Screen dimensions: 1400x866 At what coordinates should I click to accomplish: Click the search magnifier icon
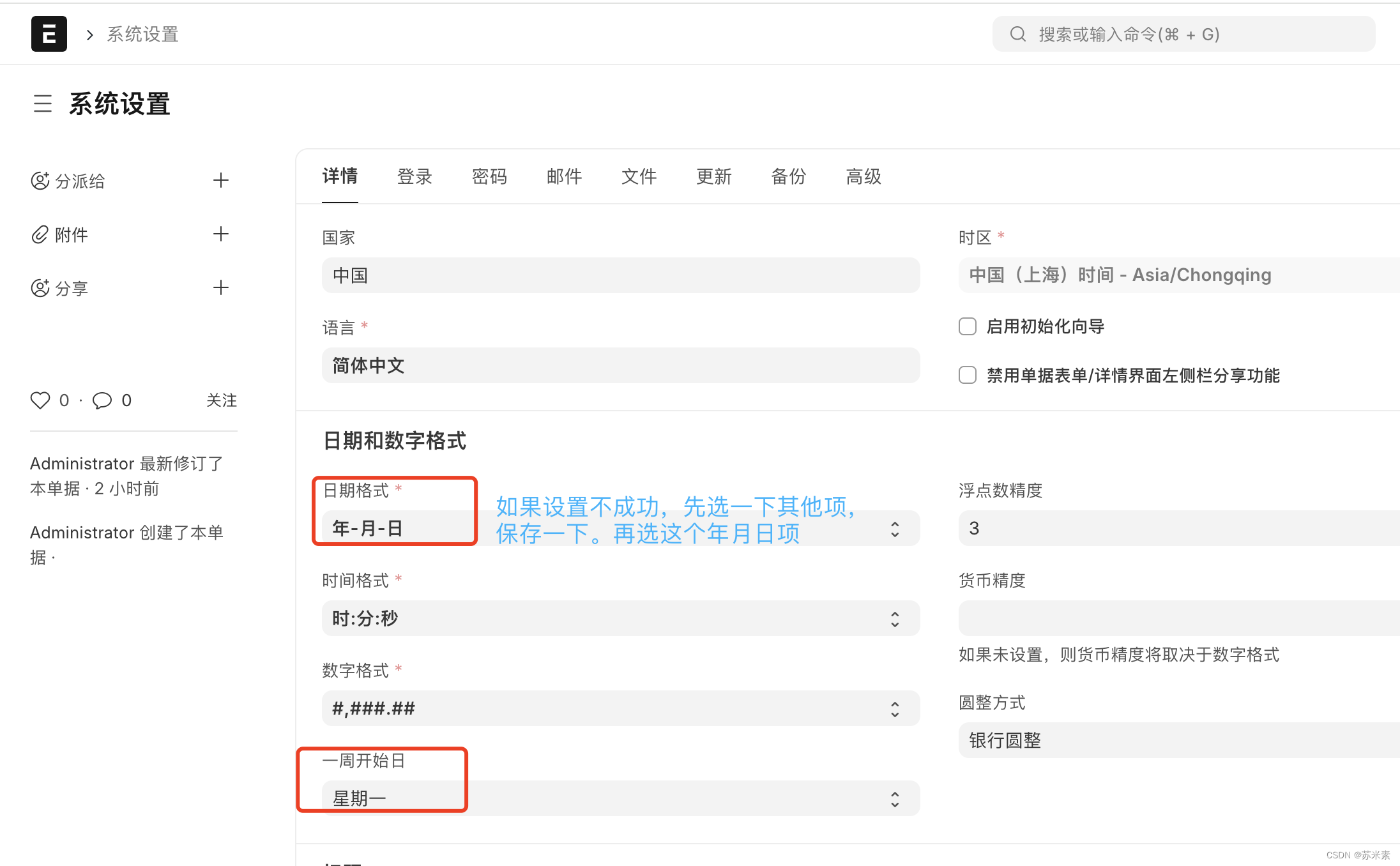pyautogui.click(x=1017, y=34)
